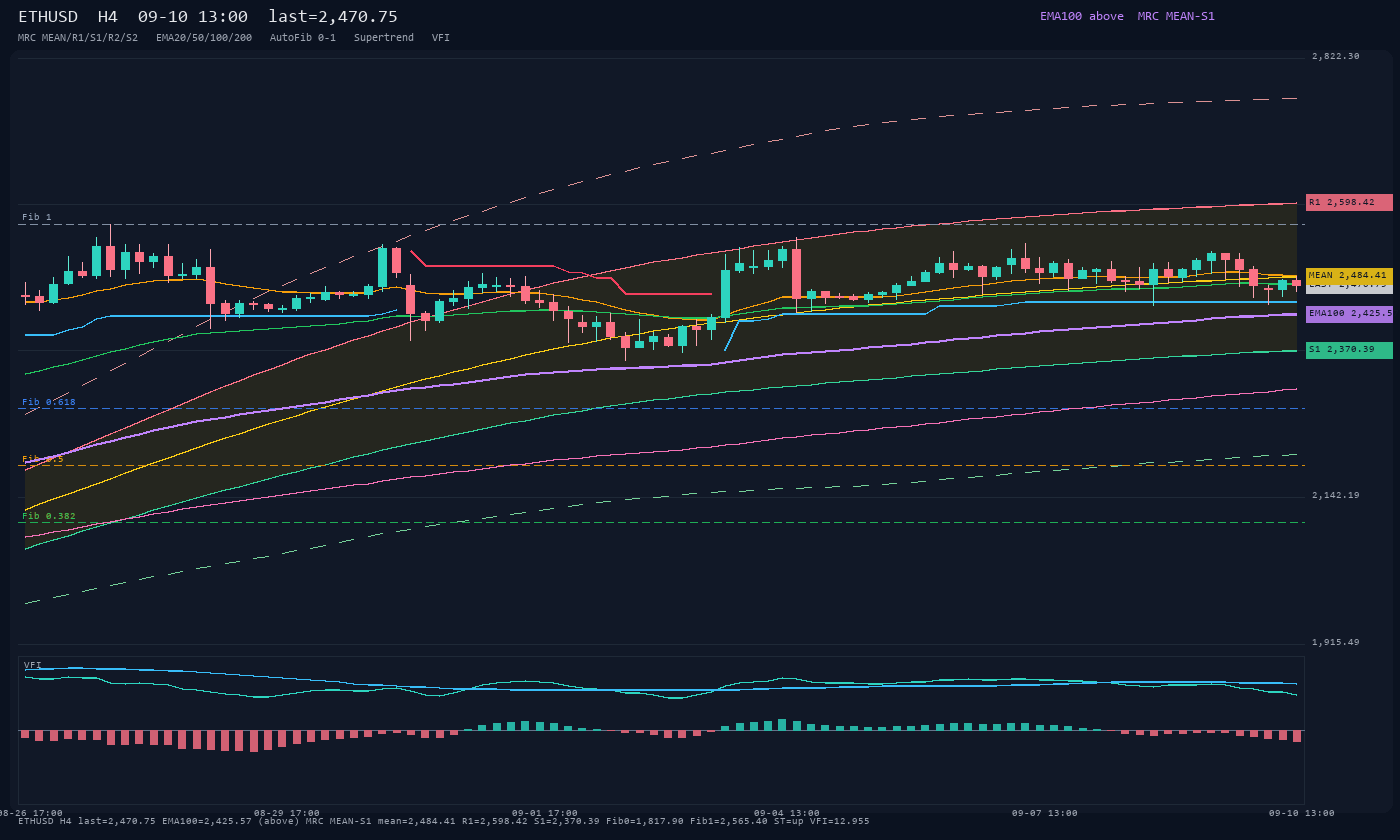This screenshot has width=1400, height=840.
Task: Click the 1,915.49 price axis label
Action: pyautogui.click(x=1335, y=643)
